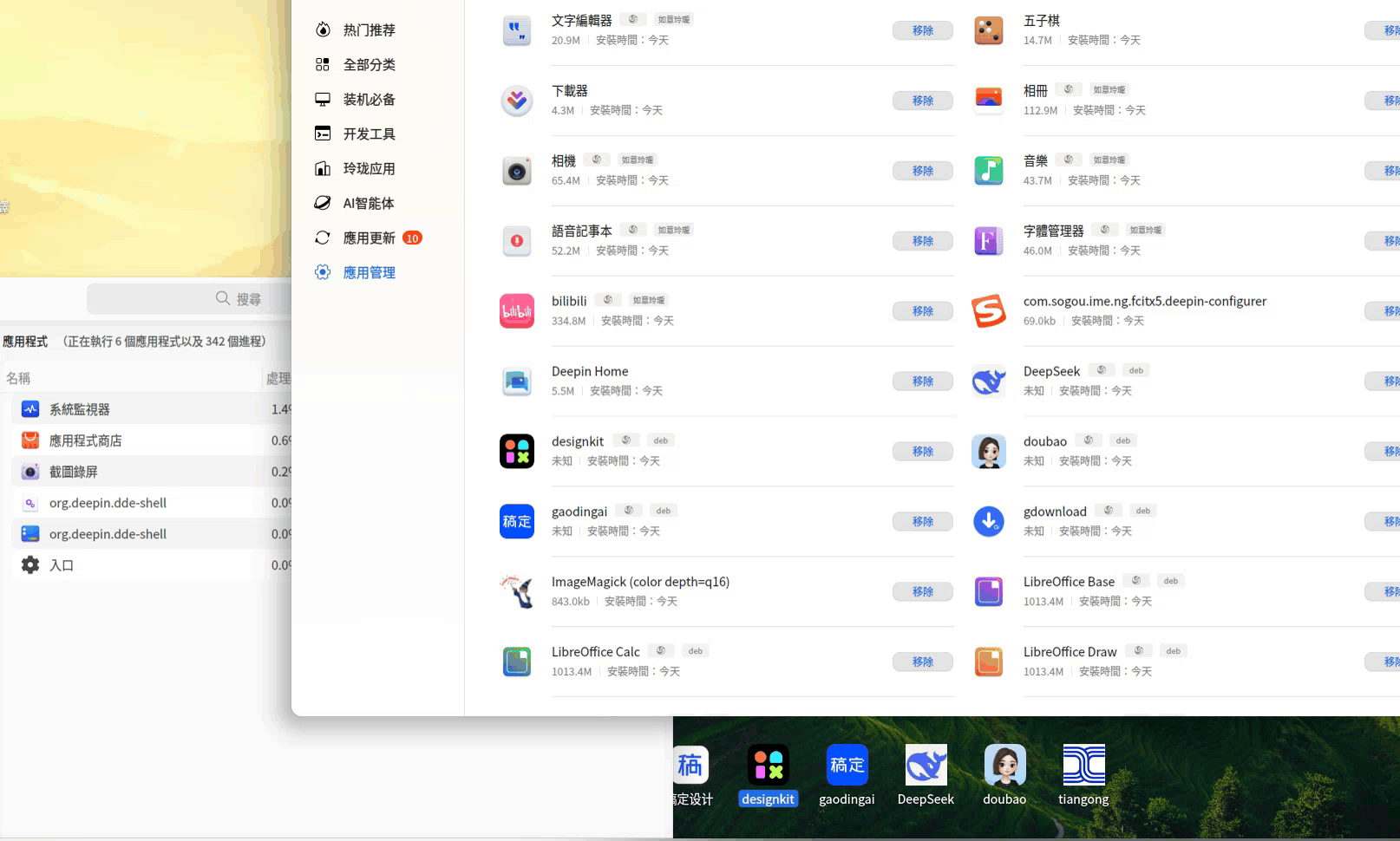
Task: Click 移除 for Deepin Home
Action: (x=923, y=381)
